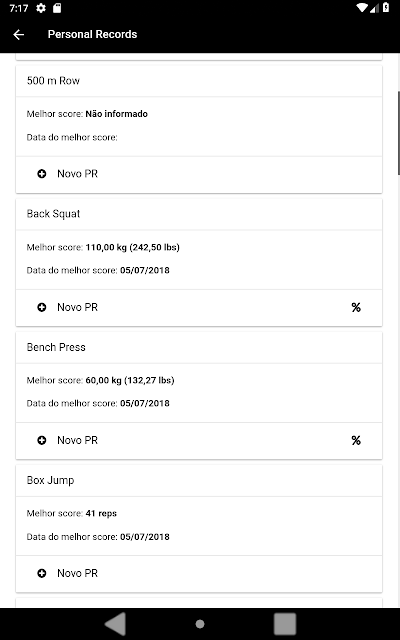Viewport: 400px width, 640px height.
Task: Click the vertical scrollbar on the right edge
Action: tap(399, 133)
